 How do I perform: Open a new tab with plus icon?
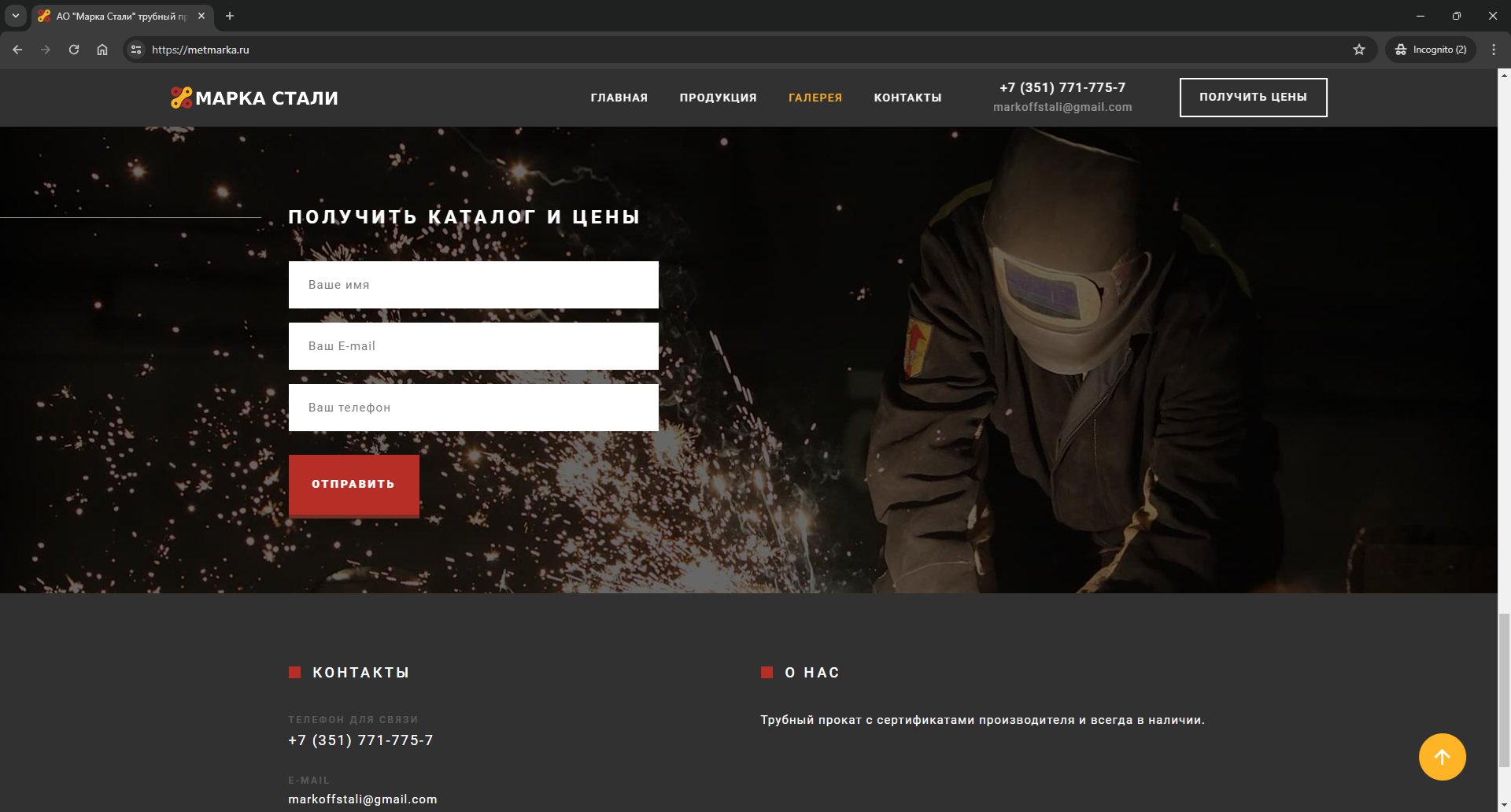click(x=230, y=16)
